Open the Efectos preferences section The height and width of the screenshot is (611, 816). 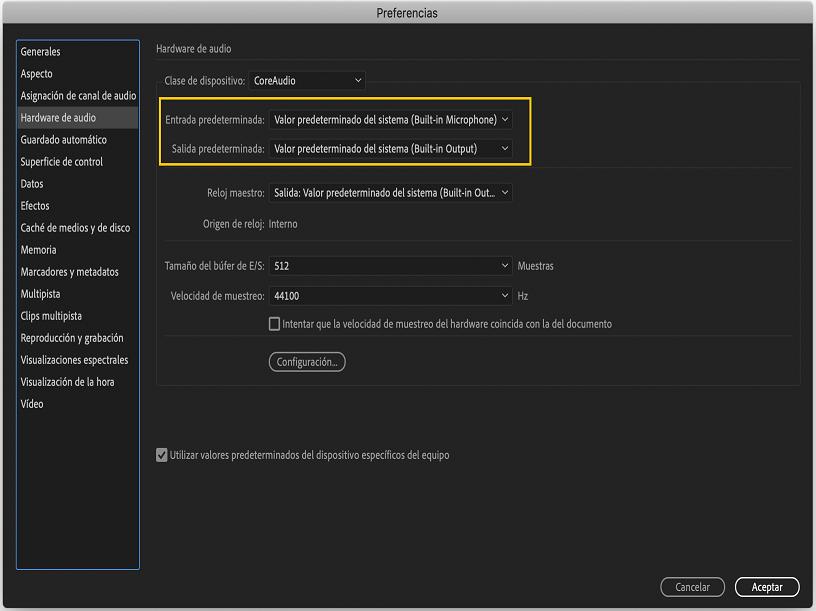coord(39,205)
